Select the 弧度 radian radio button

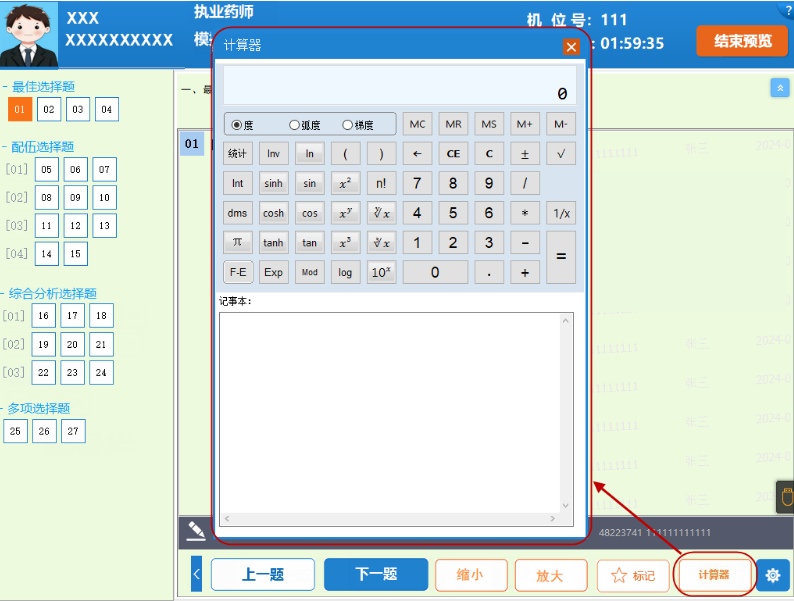click(x=294, y=125)
